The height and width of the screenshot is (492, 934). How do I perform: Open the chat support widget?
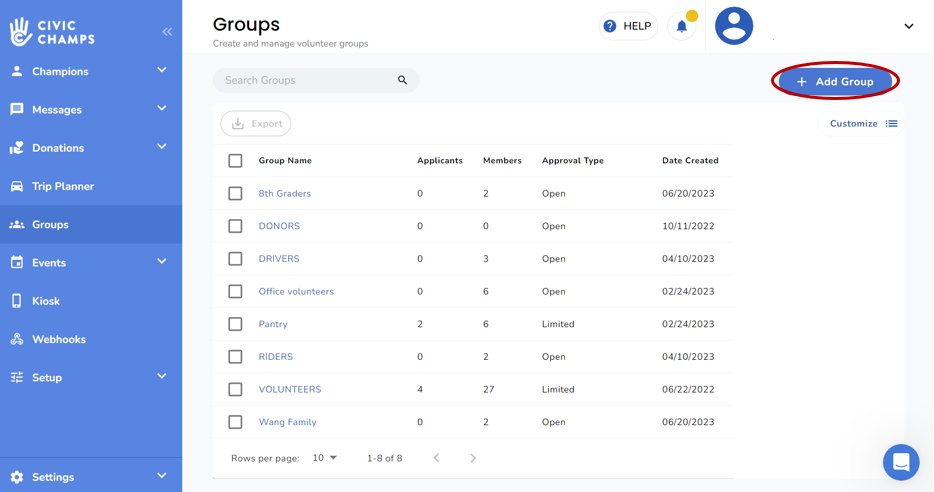click(x=900, y=462)
